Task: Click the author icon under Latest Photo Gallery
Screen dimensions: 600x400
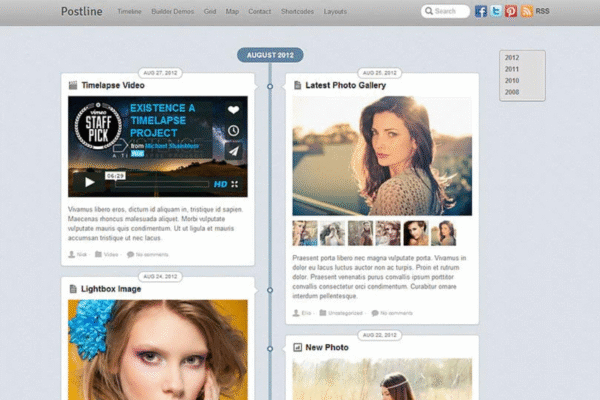Action: [x=296, y=313]
